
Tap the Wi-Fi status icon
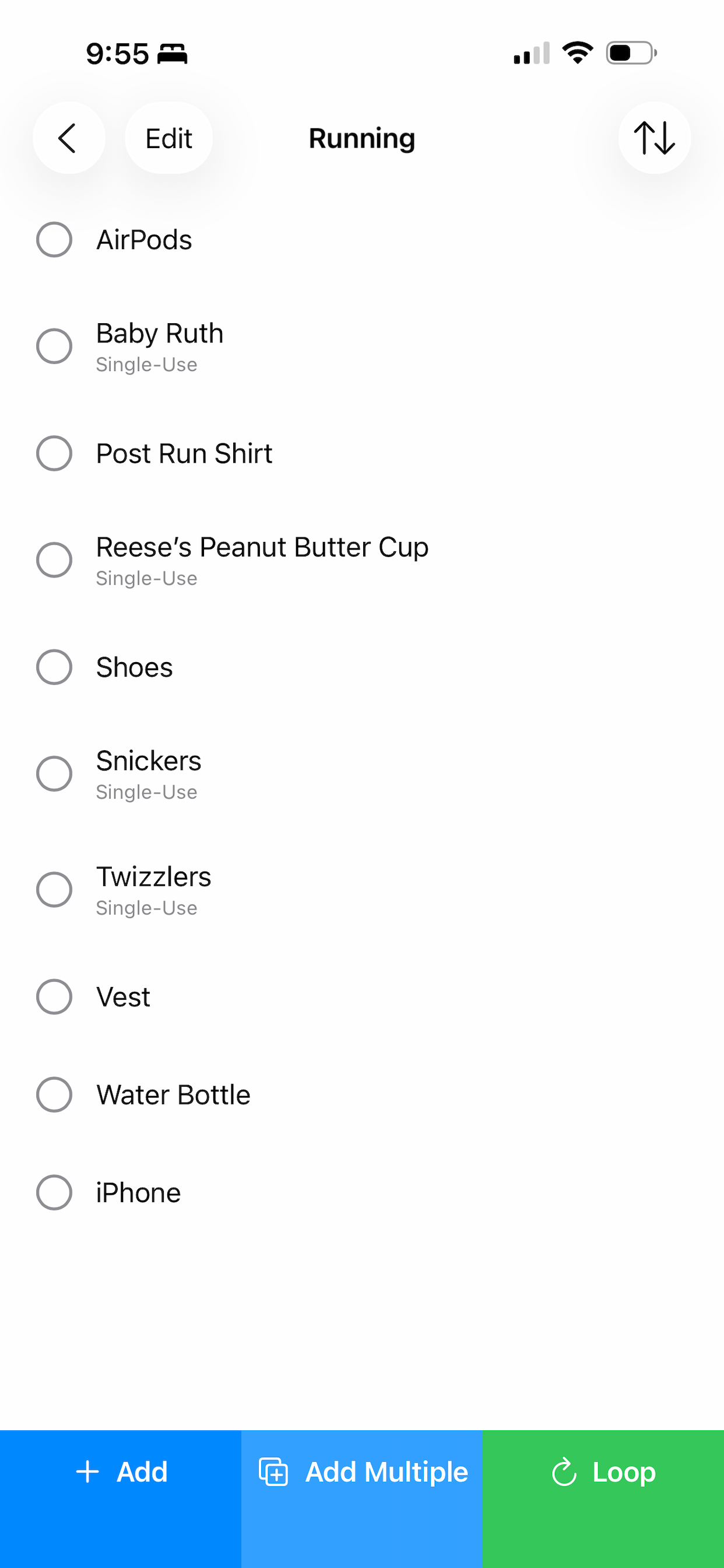577,53
